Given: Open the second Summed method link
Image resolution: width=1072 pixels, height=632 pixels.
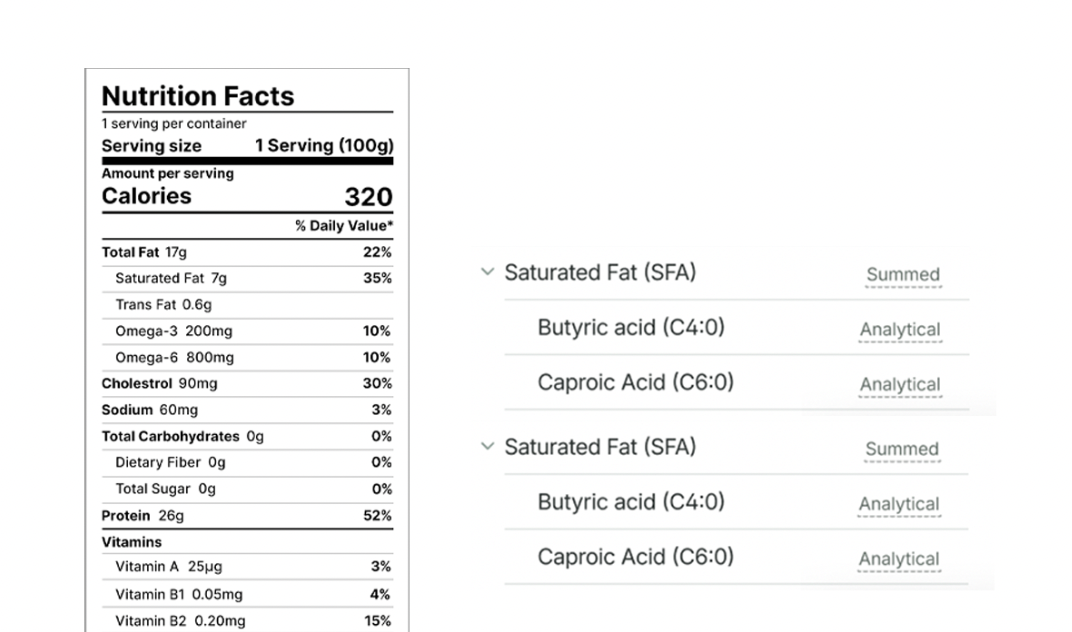Looking at the screenshot, I should pyautogui.click(x=902, y=449).
